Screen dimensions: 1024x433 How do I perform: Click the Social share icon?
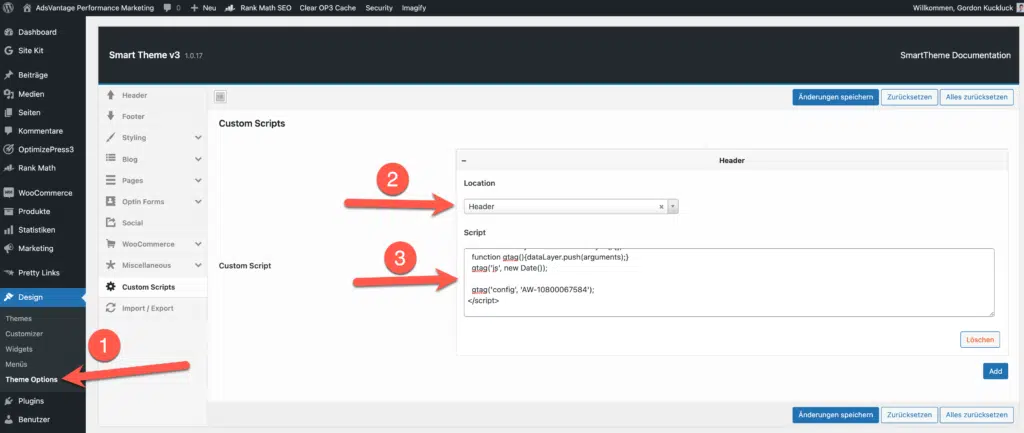point(110,223)
